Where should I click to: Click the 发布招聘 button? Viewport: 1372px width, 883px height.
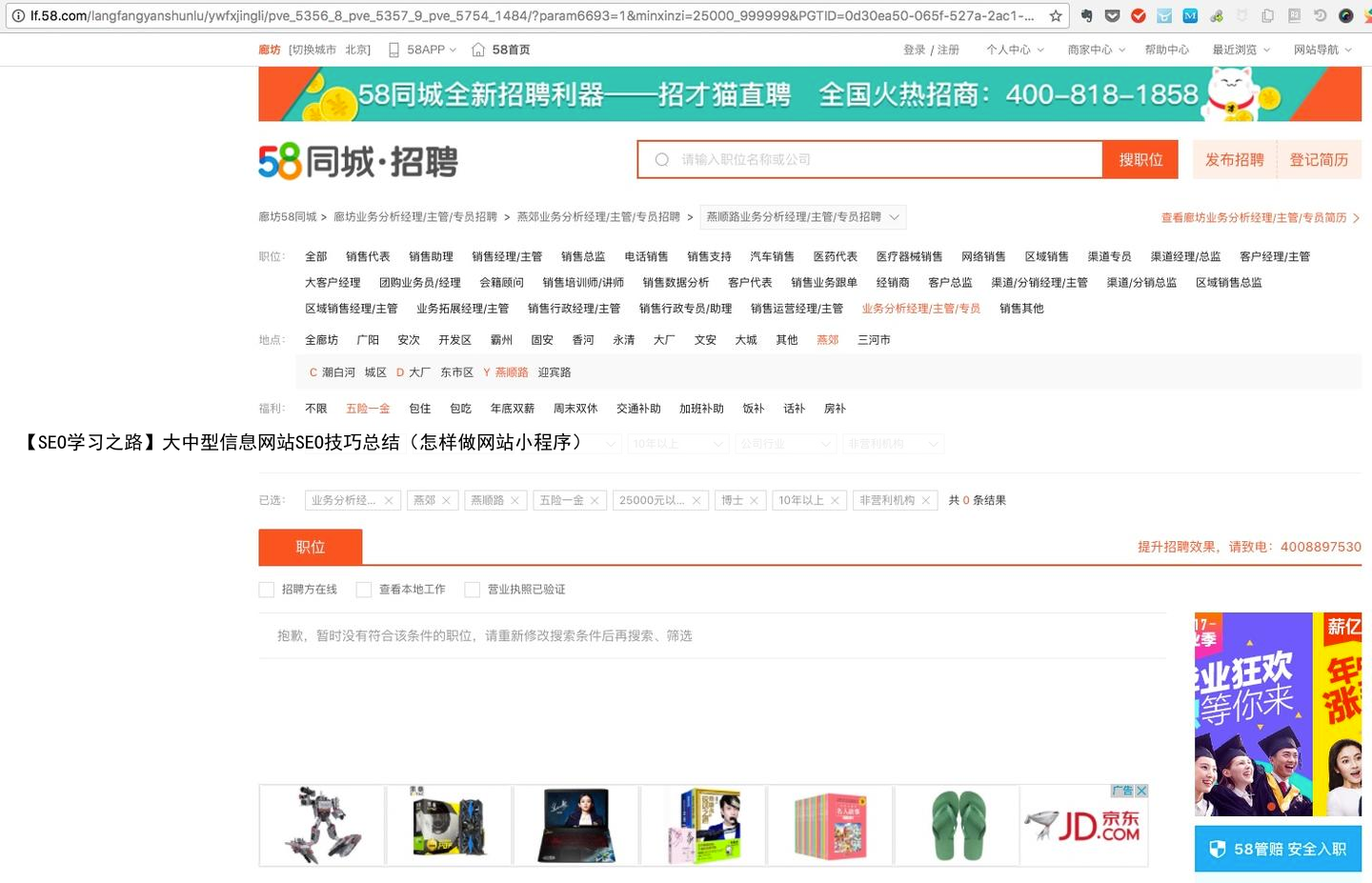click(1234, 160)
